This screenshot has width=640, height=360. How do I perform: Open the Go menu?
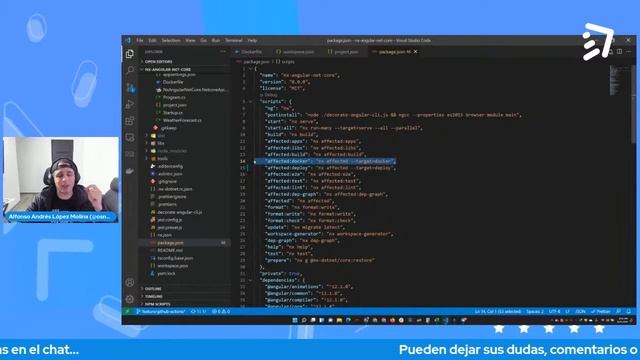203,40
